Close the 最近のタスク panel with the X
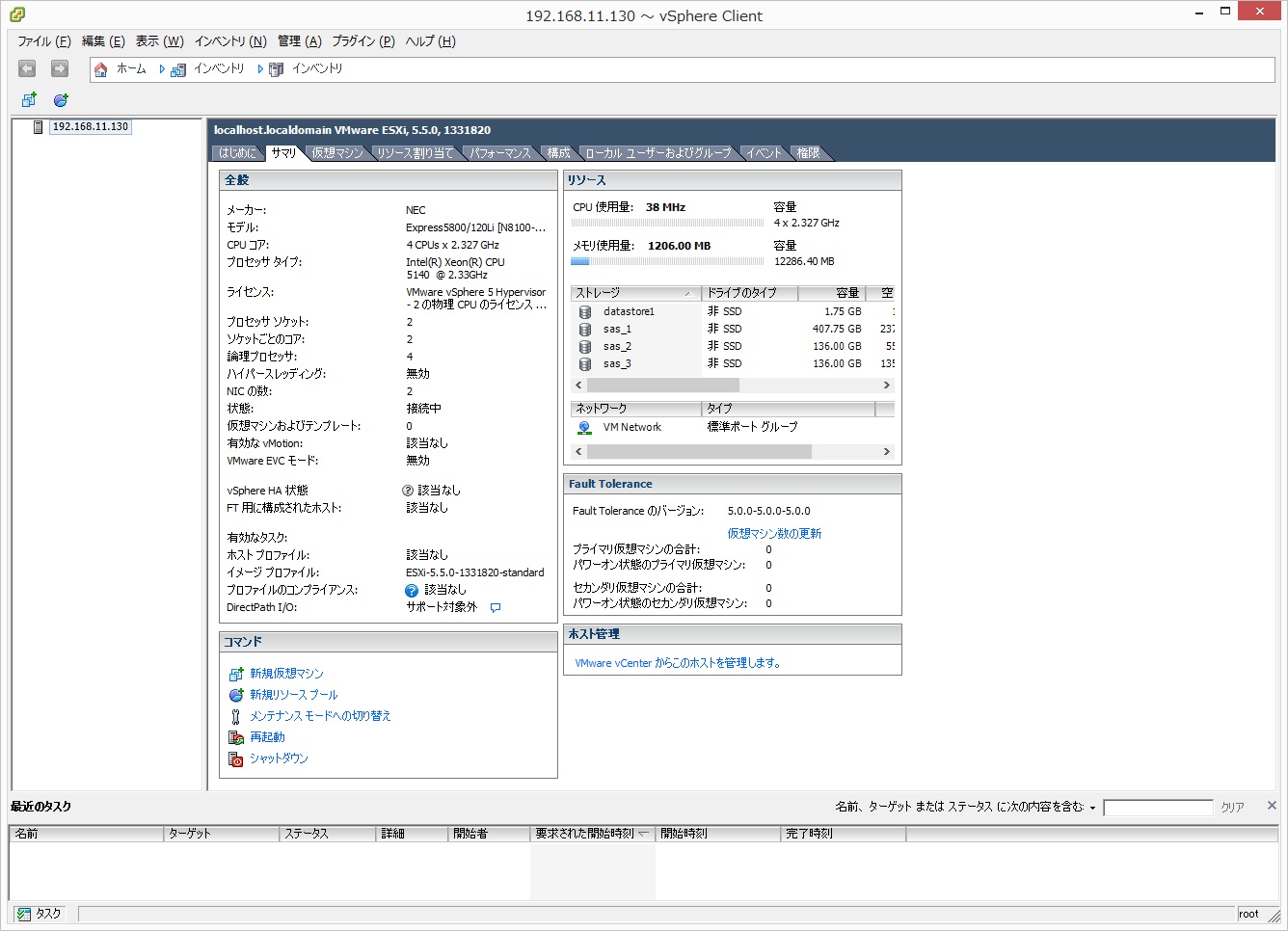This screenshot has height=931, width=1288. click(x=1272, y=806)
